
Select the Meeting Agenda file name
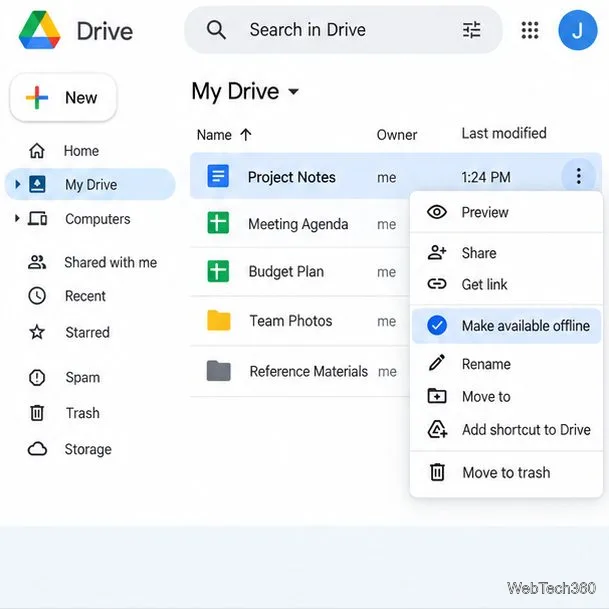click(298, 224)
